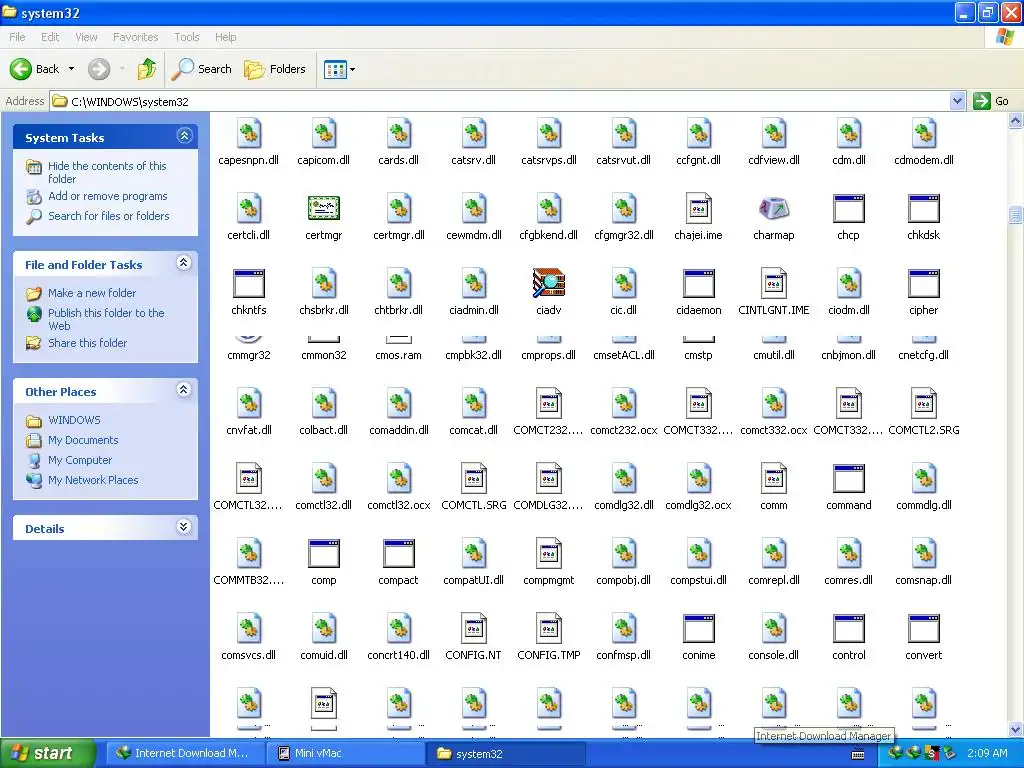
Task: Go to My Network Places link
Action: pos(93,480)
